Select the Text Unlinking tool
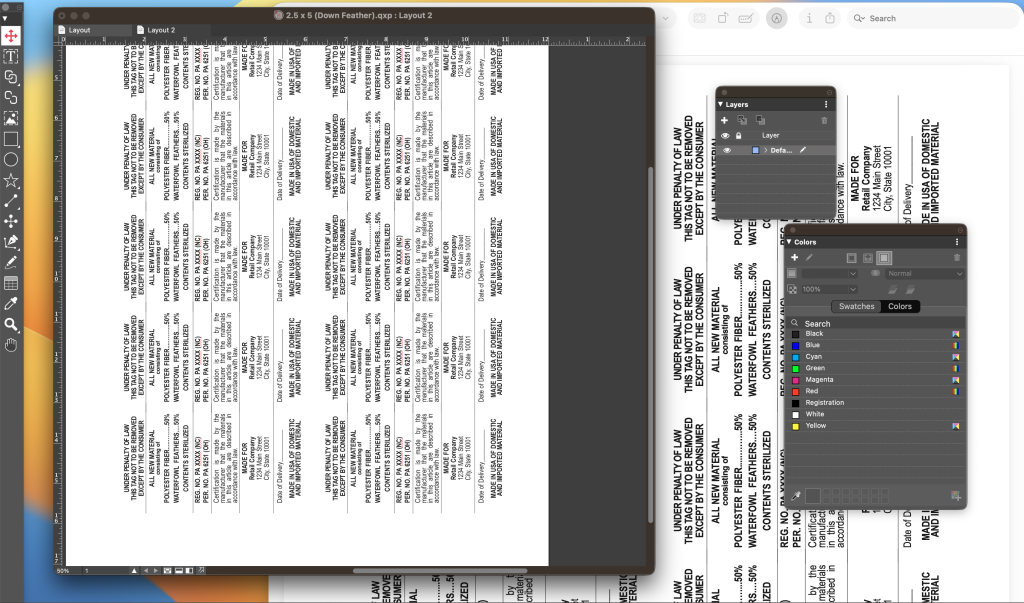Image resolution: width=1024 pixels, height=603 pixels. point(11,98)
